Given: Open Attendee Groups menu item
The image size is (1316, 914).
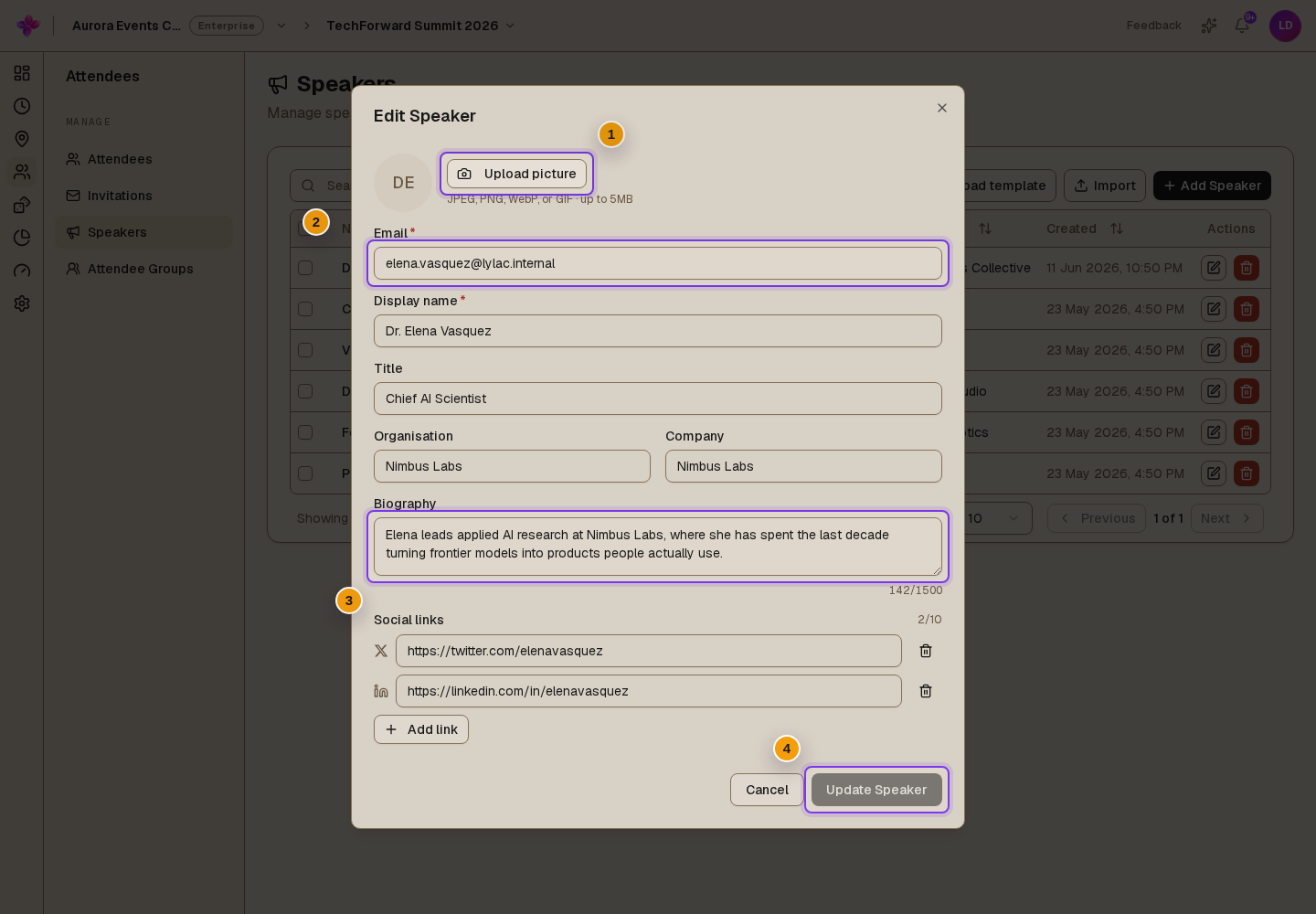Looking at the screenshot, I should coord(144,269).
